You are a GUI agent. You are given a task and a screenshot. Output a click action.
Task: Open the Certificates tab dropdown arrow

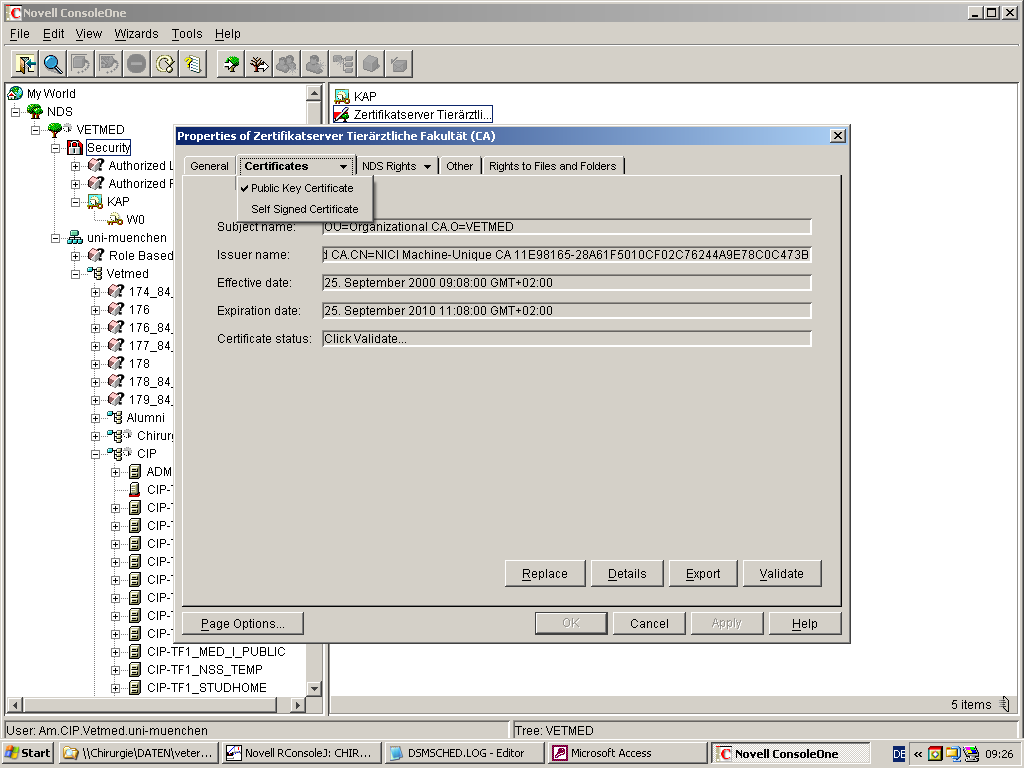click(343, 167)
